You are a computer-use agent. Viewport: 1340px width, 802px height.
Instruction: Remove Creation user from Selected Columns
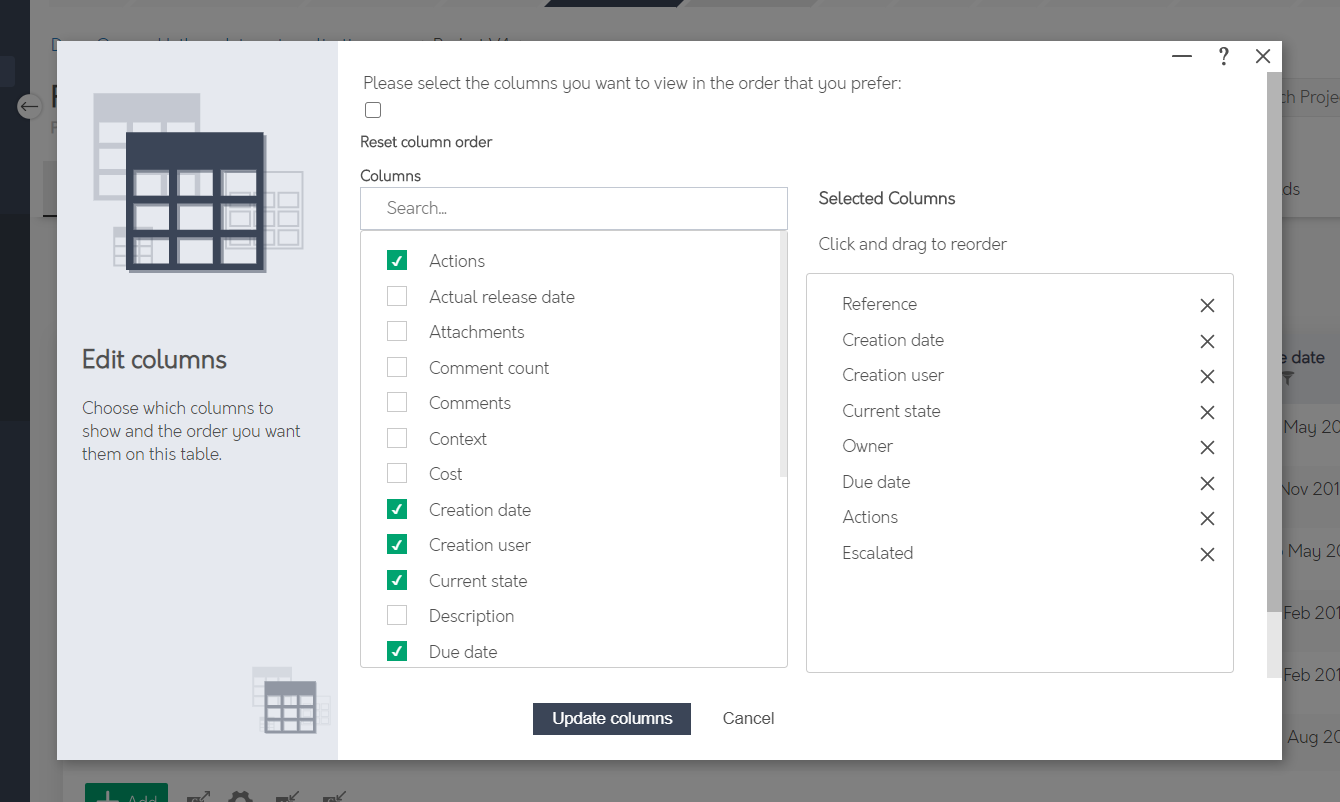pyautogui.click(x=1207, y=376)
